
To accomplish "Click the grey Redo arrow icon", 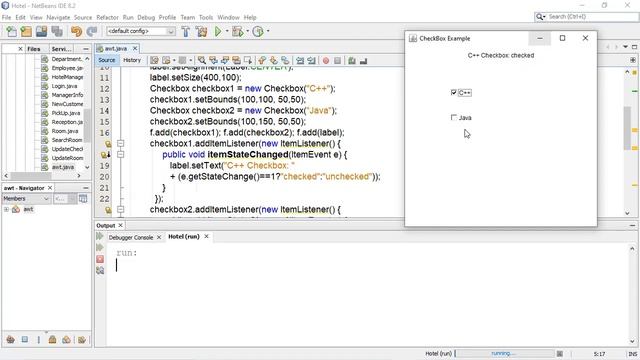I will 92,31.
